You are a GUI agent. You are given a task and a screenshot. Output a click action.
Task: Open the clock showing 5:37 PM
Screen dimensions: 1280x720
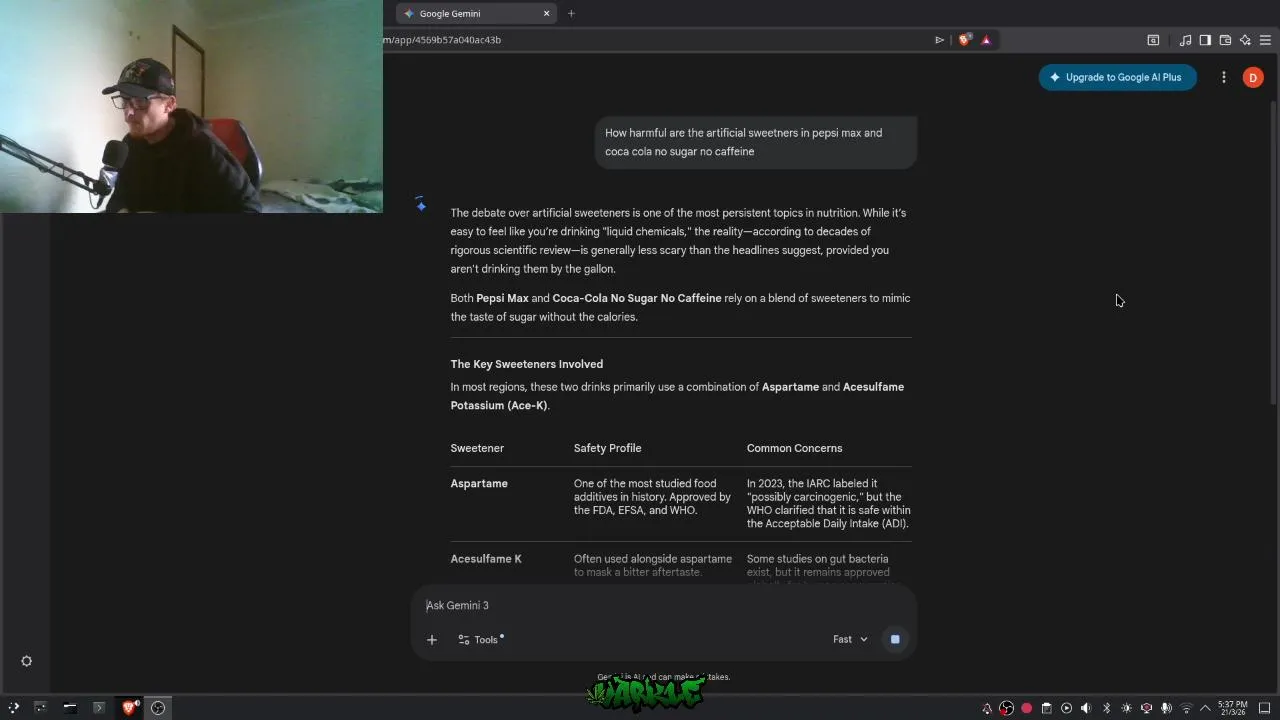click(1233, 708)
